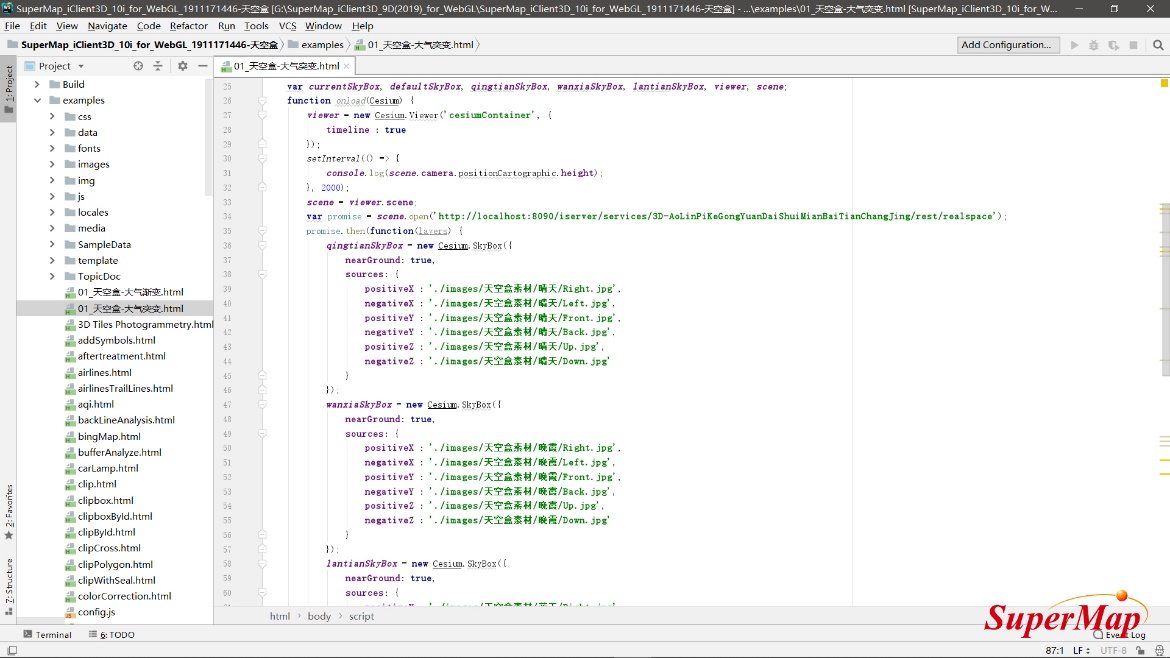Click the Stop square icon in toolbar

[x=1133, y=45]
